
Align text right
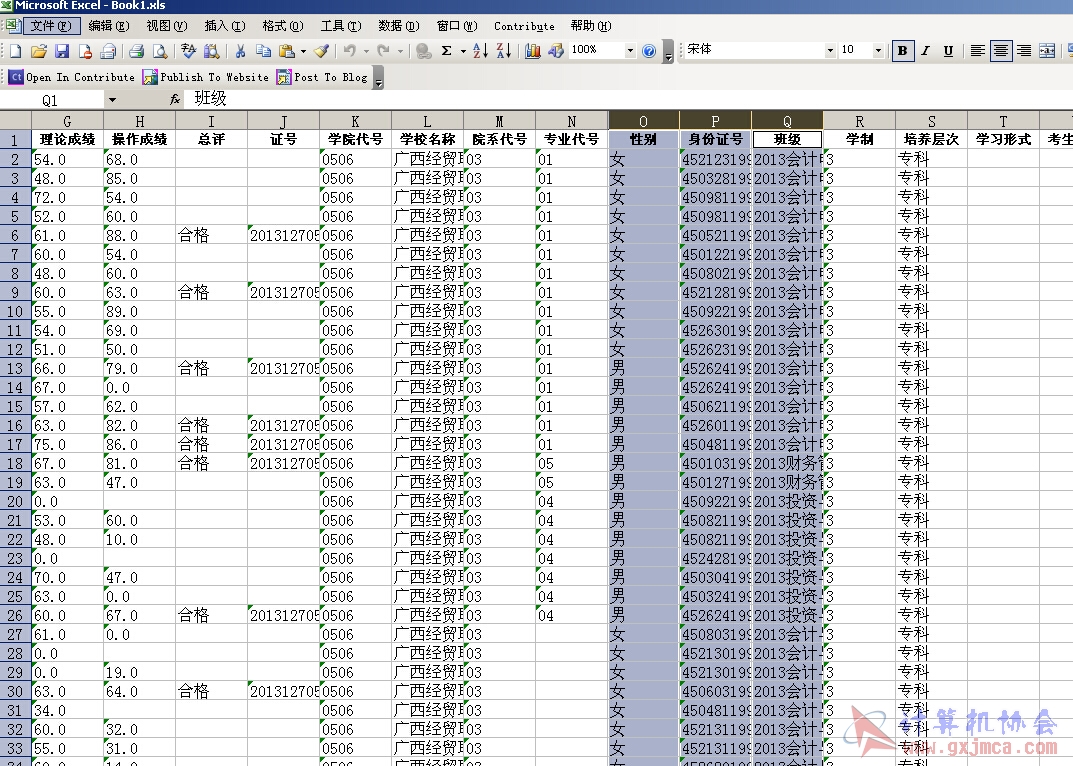(x=1024, y=51)
